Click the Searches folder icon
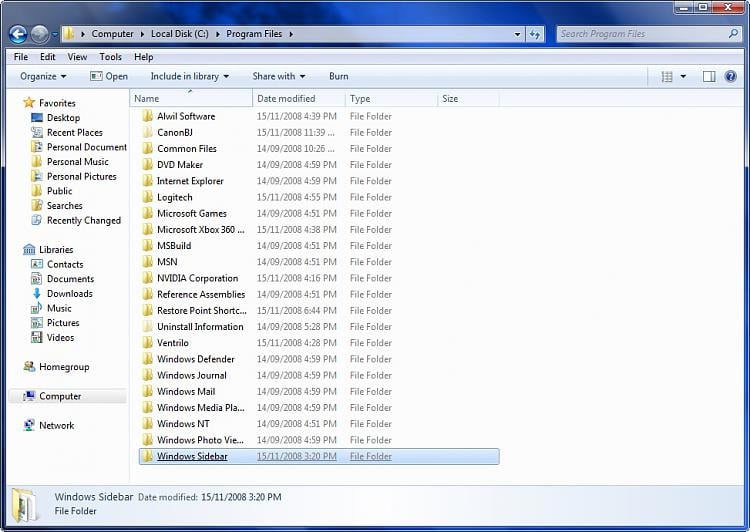The image size is (750, 532). pyautogui.click(x=37, y=206)
